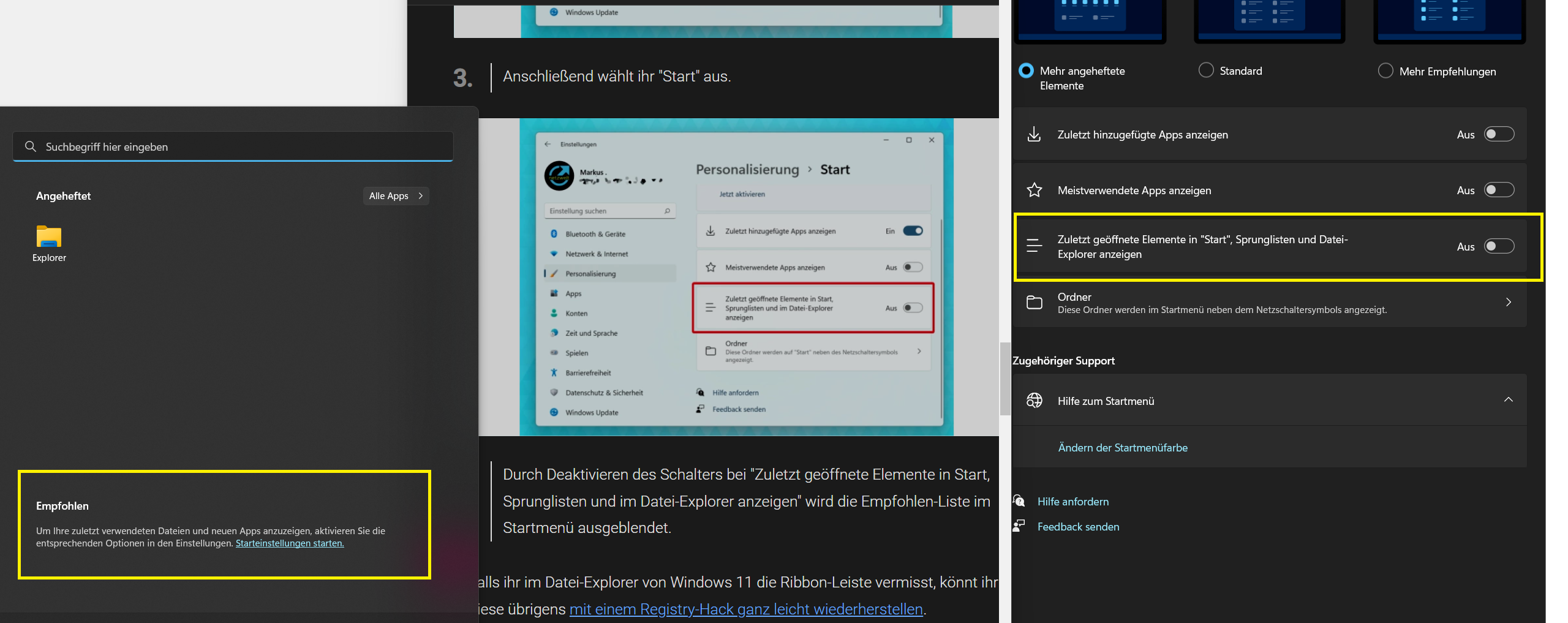
Task: Click the help icon beside Hilfe anfordern
Action: pyautogui.click(x=1019, y=501)
